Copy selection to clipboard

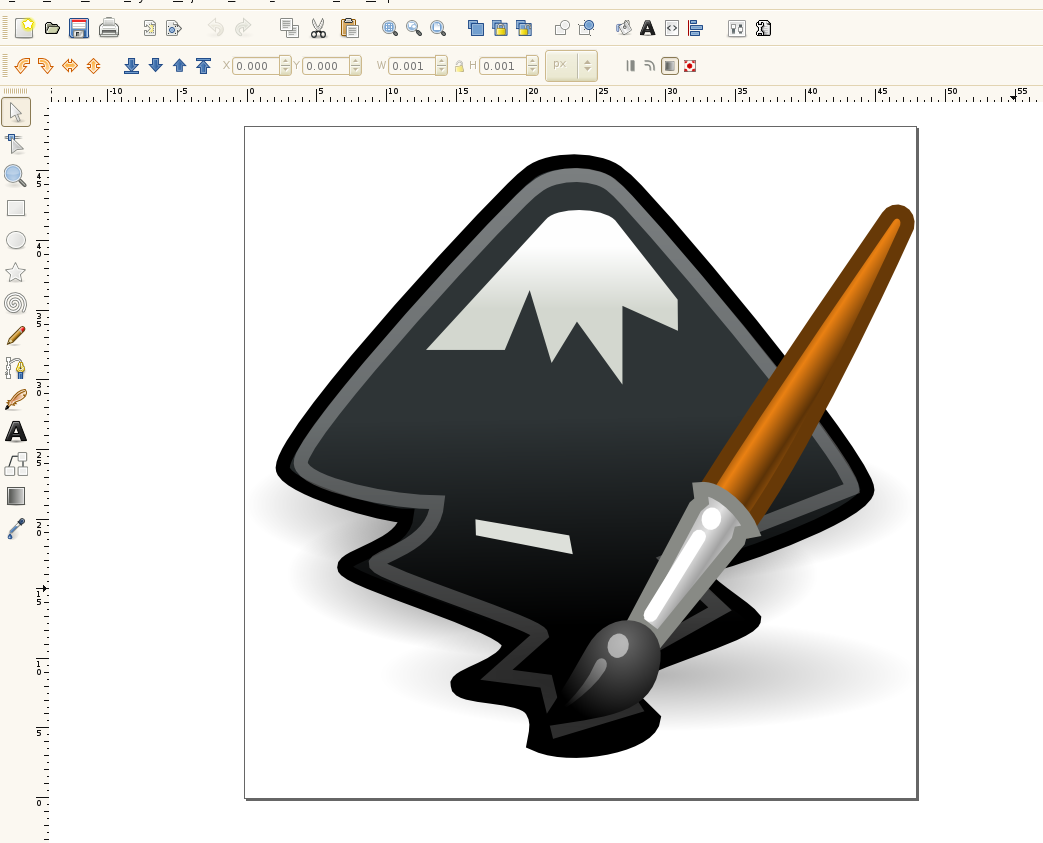click(x=289, y=28)
